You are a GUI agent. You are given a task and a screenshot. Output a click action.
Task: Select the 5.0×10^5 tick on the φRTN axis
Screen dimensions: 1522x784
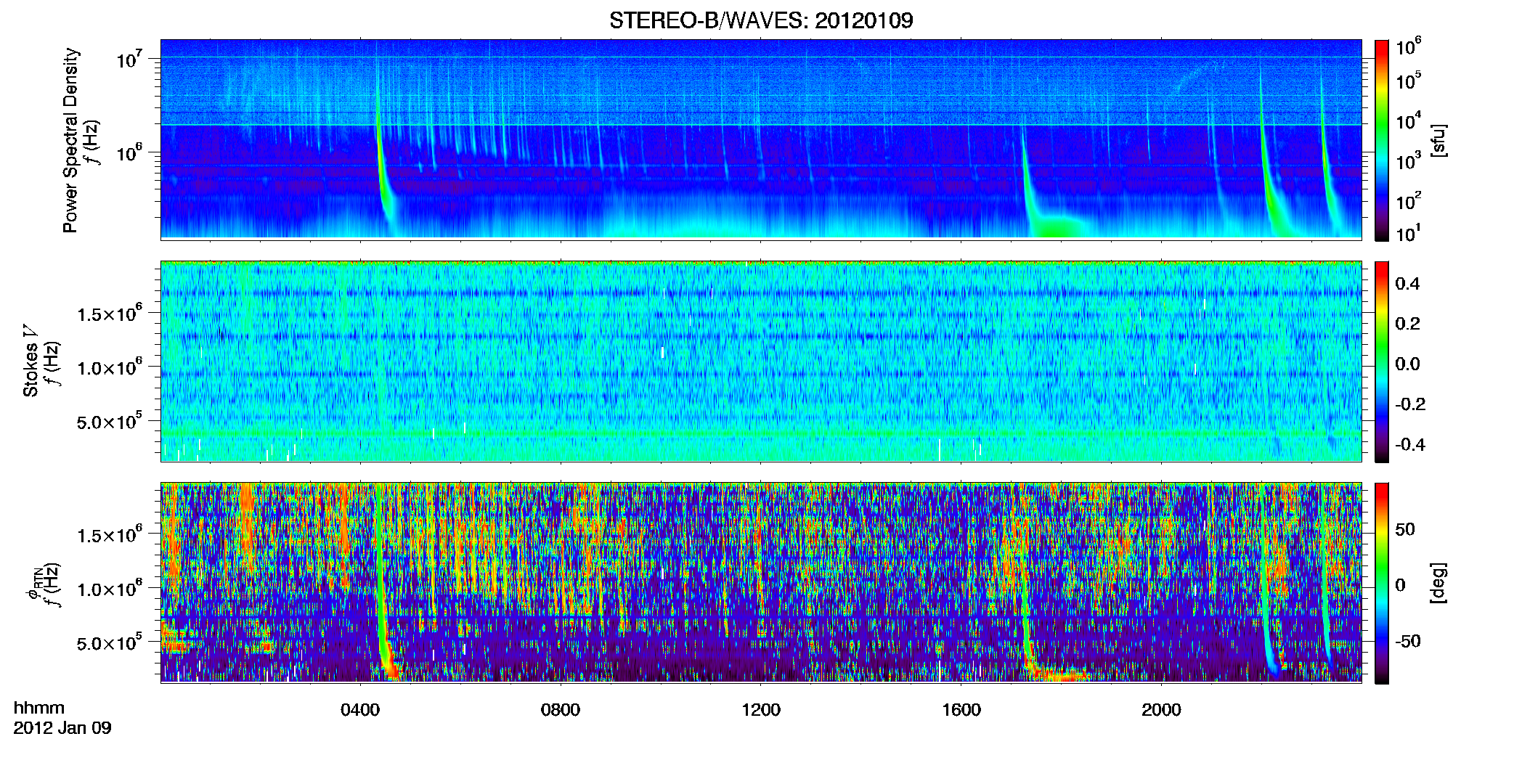(x=110, y=642)
